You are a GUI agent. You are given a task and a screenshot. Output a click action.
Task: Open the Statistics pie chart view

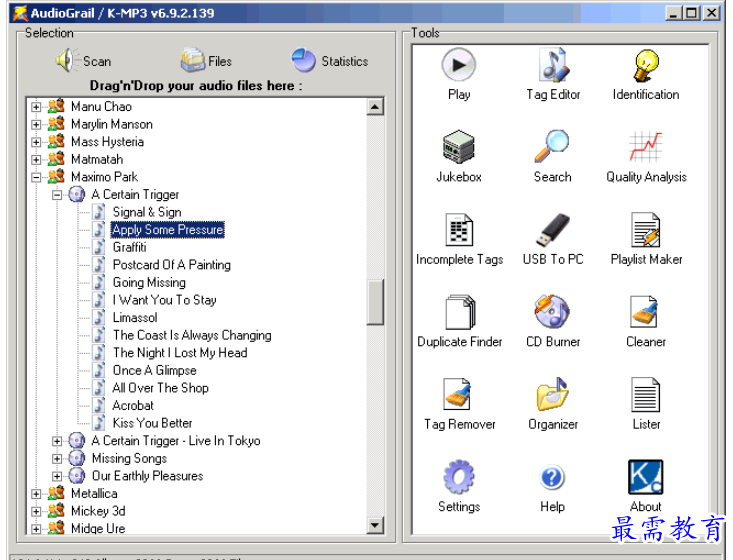pos(330,61)
